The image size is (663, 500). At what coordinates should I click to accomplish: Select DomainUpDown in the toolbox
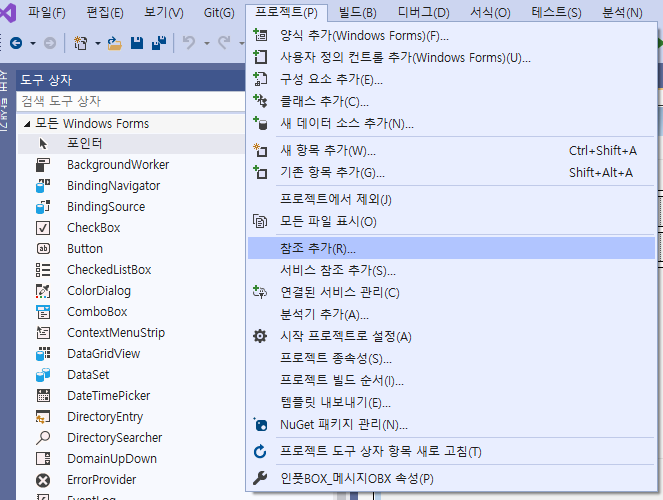click(x=131, y=459)
